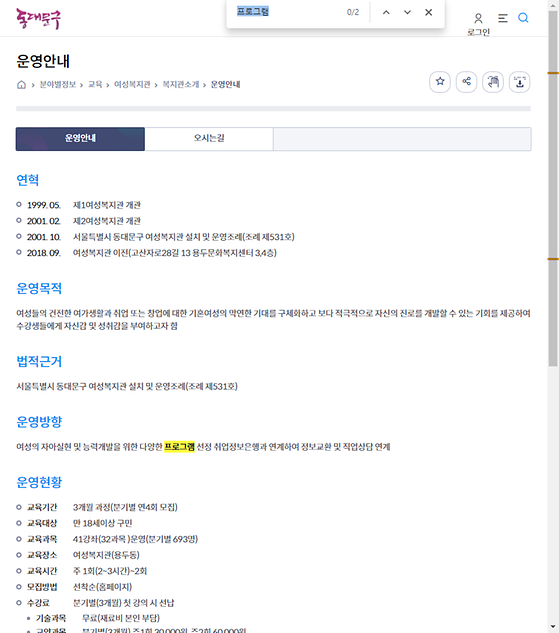Click the 모집방법 row label
This screenshot has height=633, width=559.
tap(42, 587)
